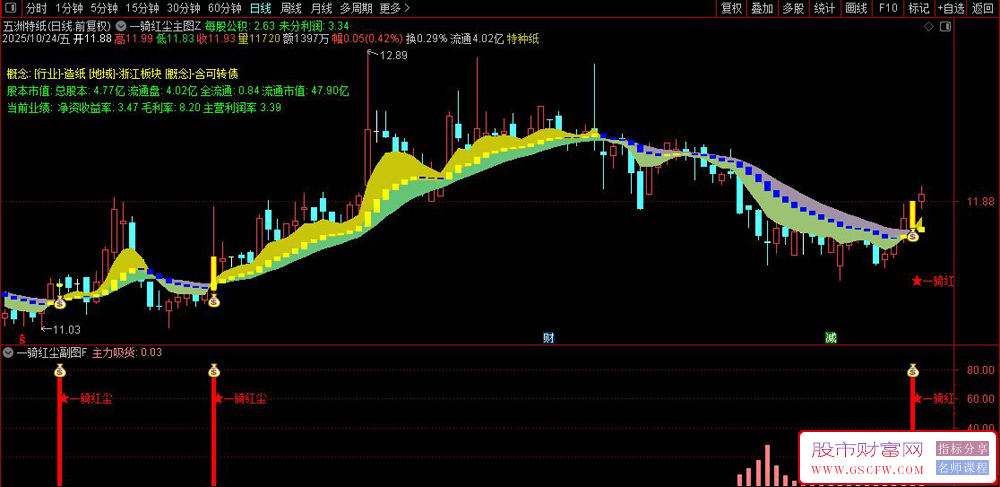Select the 60分钟 period
Screen dimensions: 1000x487
[224, 8]
